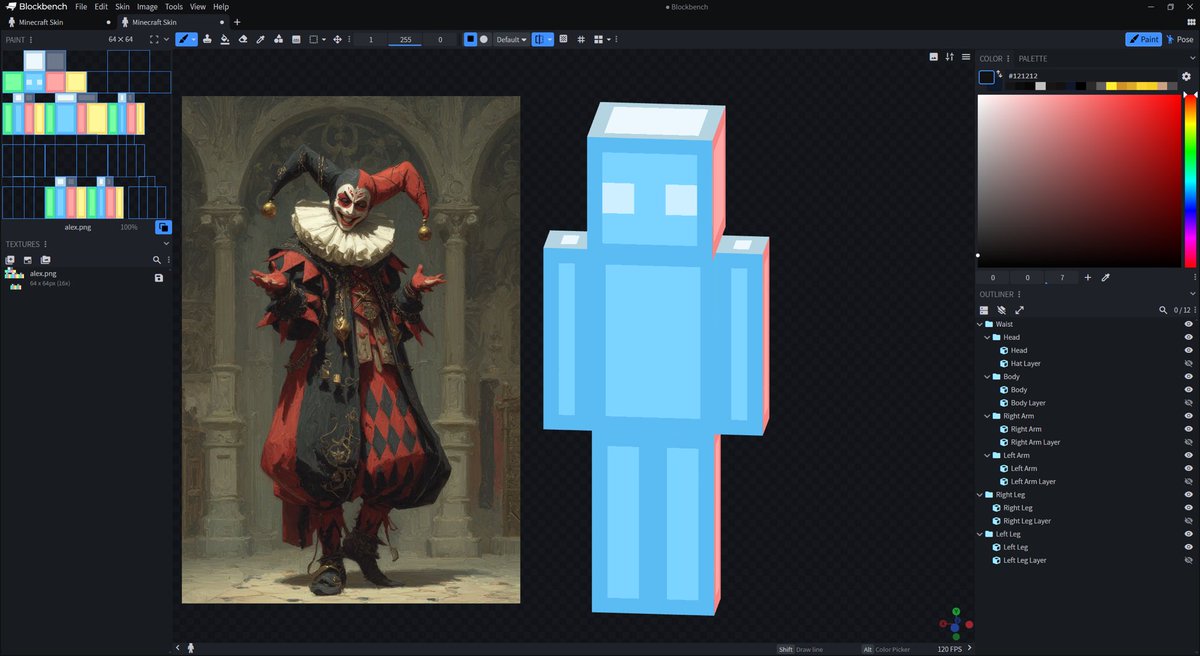Toggle outliner more options icon

point(984,310)
